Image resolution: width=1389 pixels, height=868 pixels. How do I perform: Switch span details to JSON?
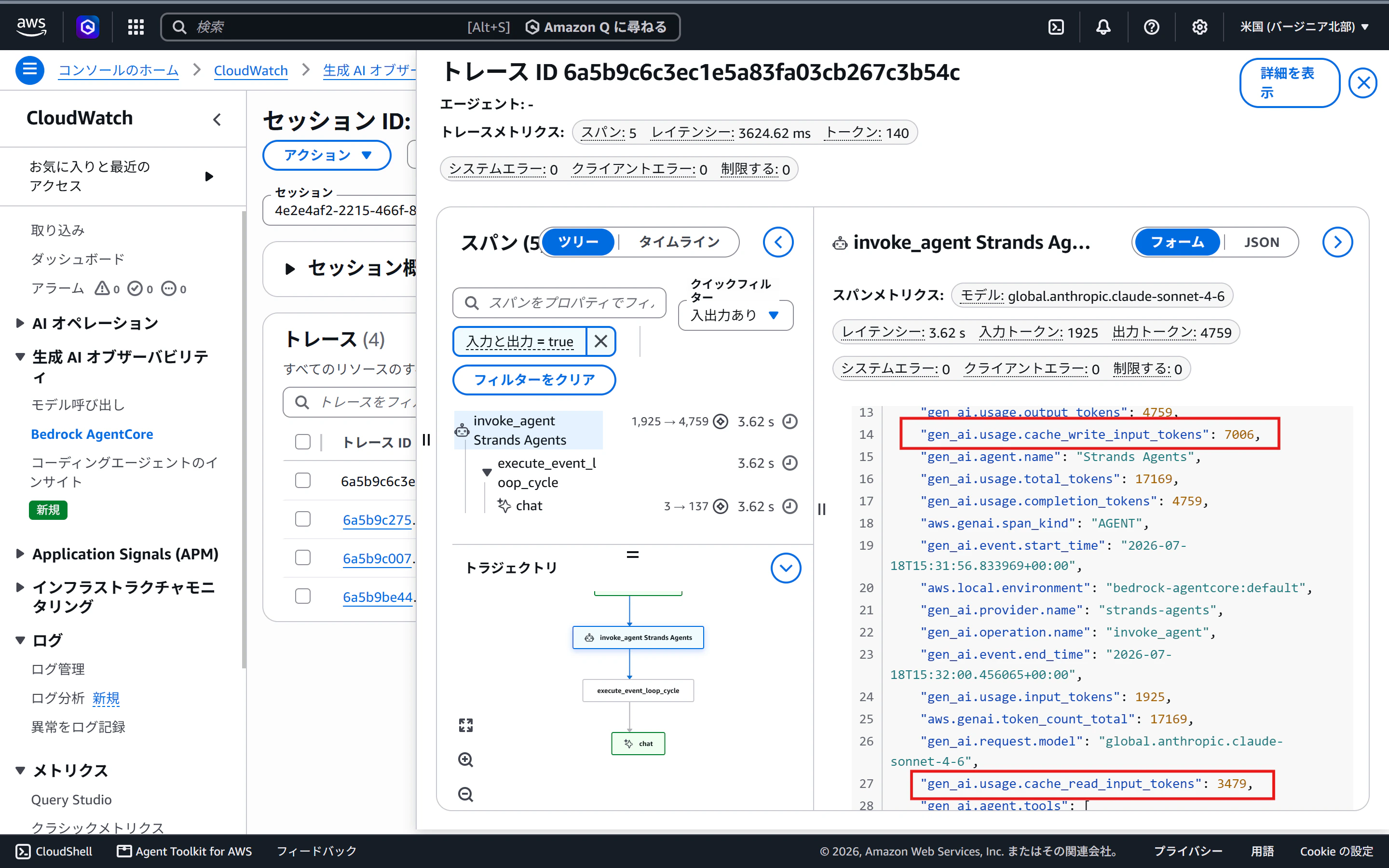1262,242
